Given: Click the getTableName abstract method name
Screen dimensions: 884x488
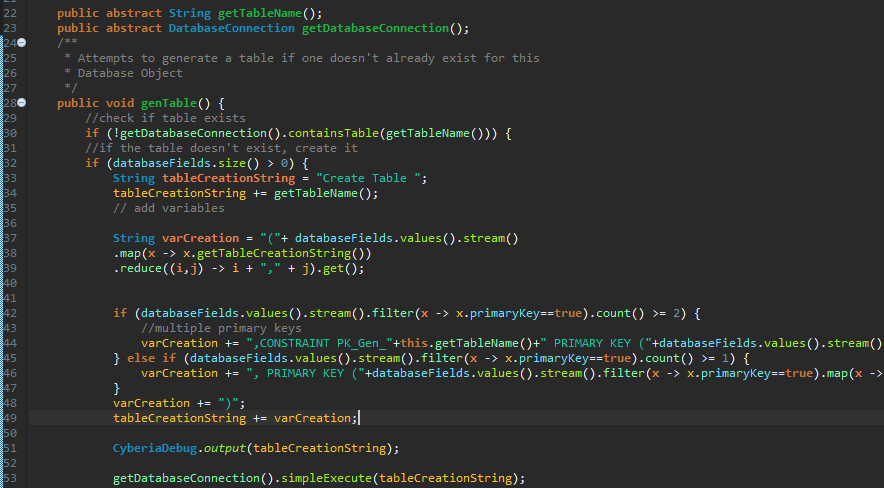Looking at the screenshot, I should click(260, 13).
